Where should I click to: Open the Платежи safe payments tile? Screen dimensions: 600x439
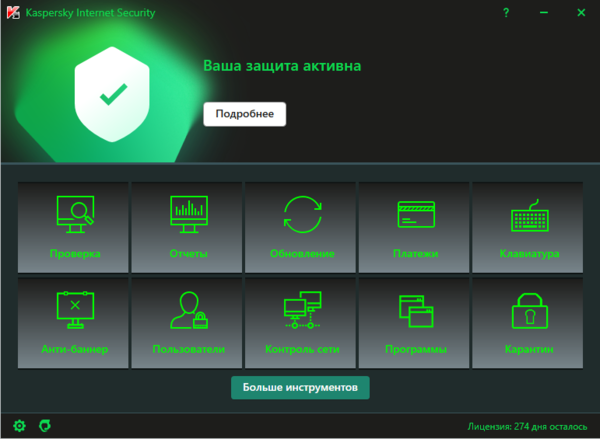click(x=414, y=227)
